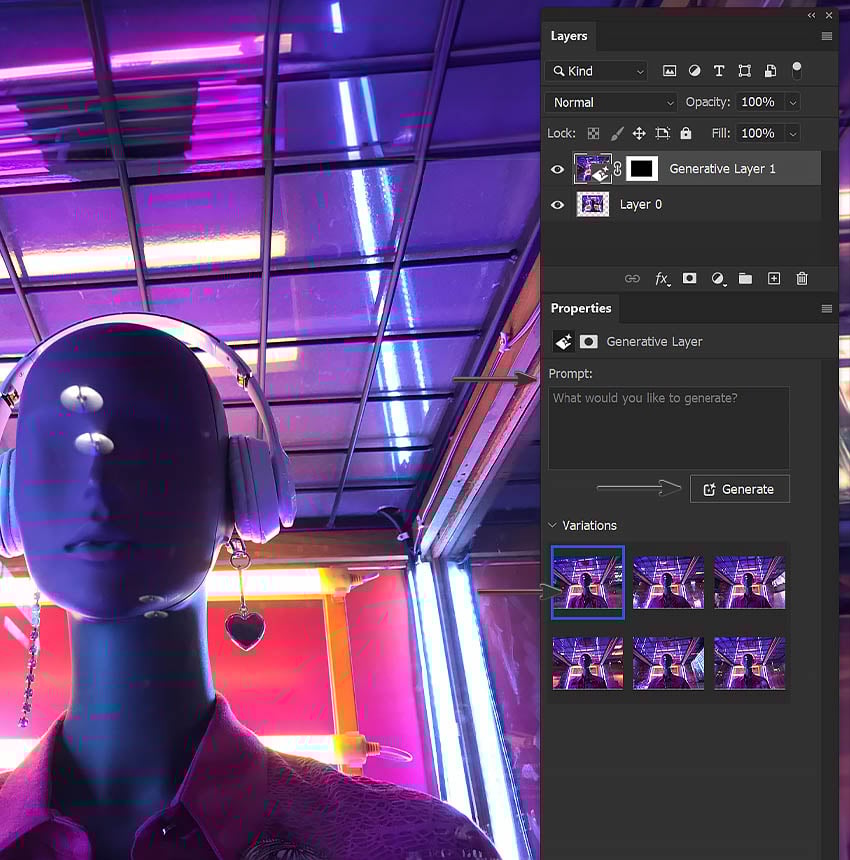
Task: Toggle visibility of Layer 0
Action: 557,204
